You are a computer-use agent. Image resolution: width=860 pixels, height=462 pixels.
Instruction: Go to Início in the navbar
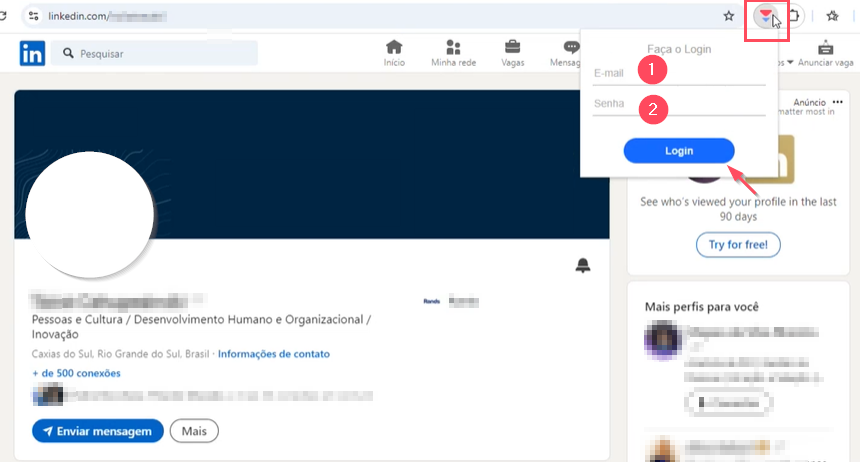[x=394, y=53]
